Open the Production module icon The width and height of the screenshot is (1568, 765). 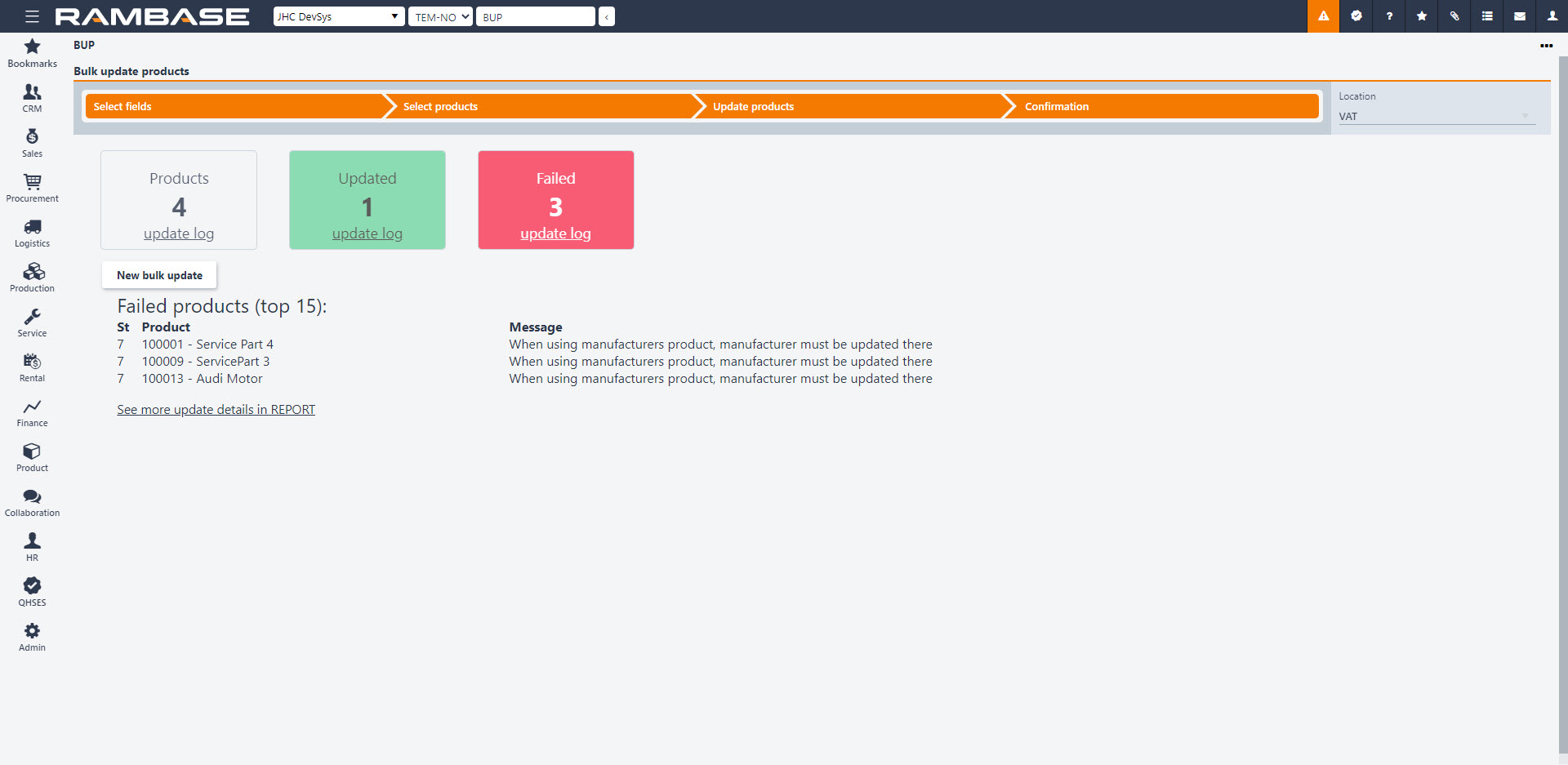click(x=32, y=278)
